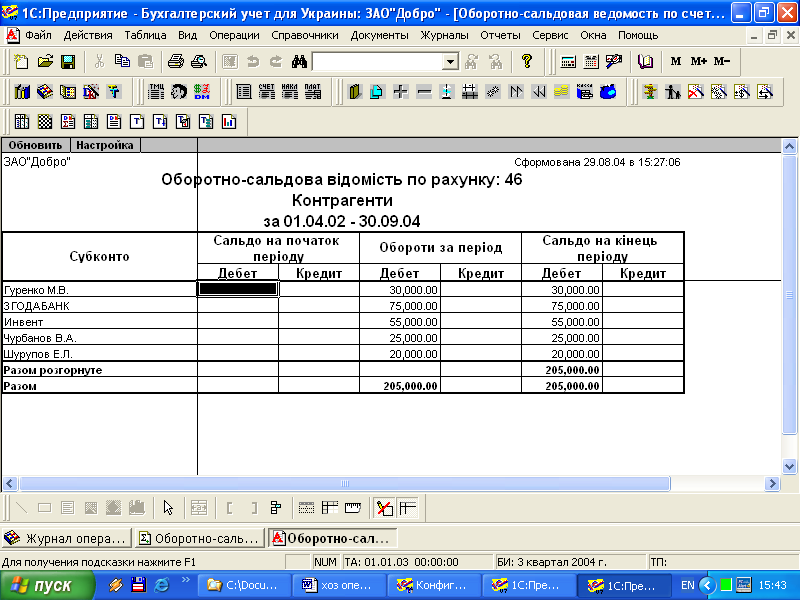Viewport: 800px width, 600px height.
Task: Open the Журналы menu
Action: pyautogui.click(x=444, y=35)
